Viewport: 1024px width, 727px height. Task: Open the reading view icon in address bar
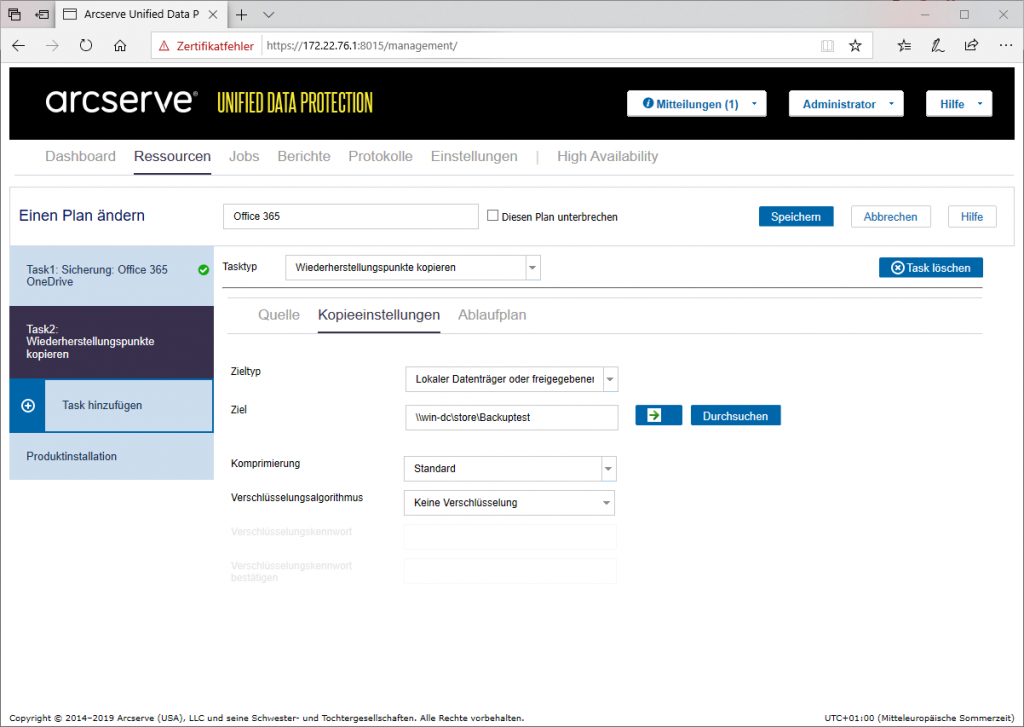826,45
